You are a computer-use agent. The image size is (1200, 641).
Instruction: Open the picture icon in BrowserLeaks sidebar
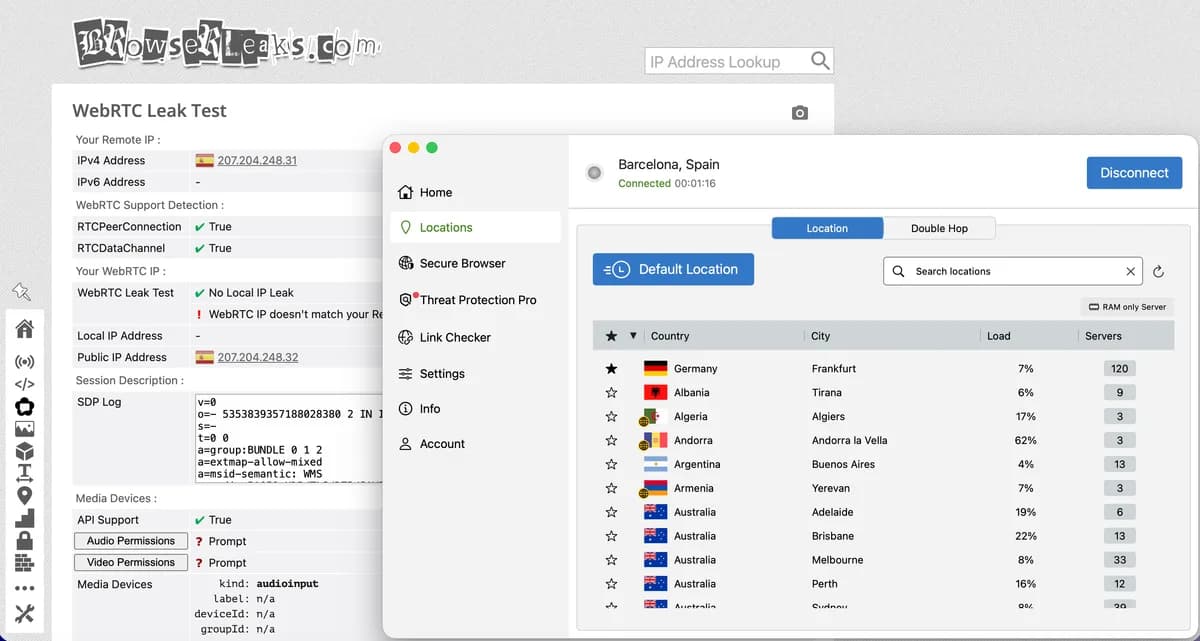[x=25, y=428]
